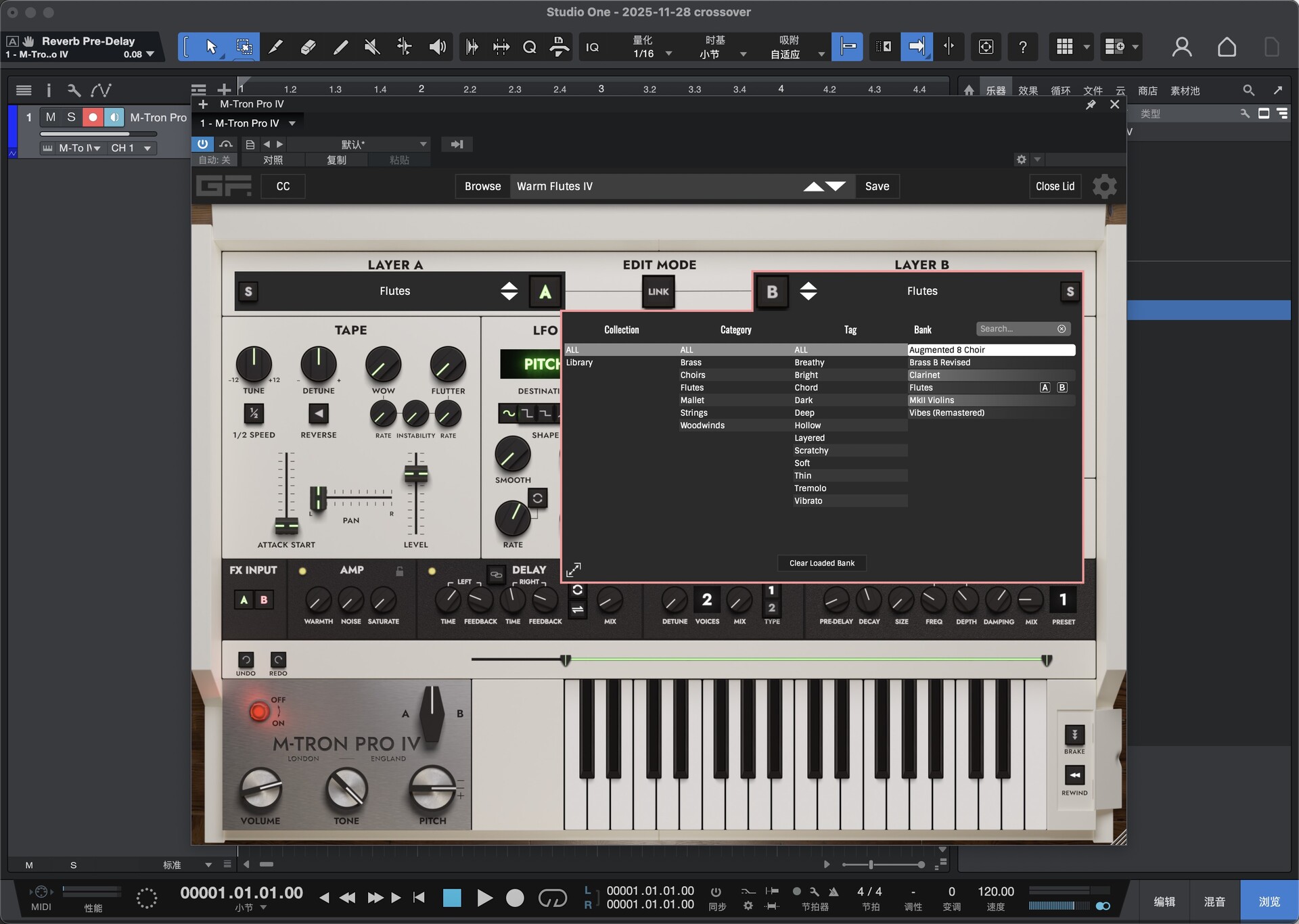Toggle the EDIT MODE LINK button

click(658, 292)
